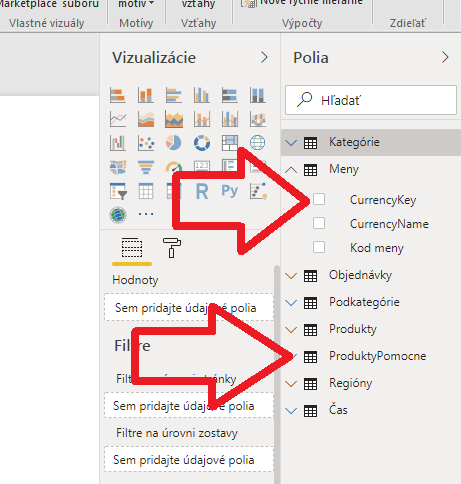Select the Python visual icon
The image size is (461, 484).
pyautogui.click(x=230, y=191)
